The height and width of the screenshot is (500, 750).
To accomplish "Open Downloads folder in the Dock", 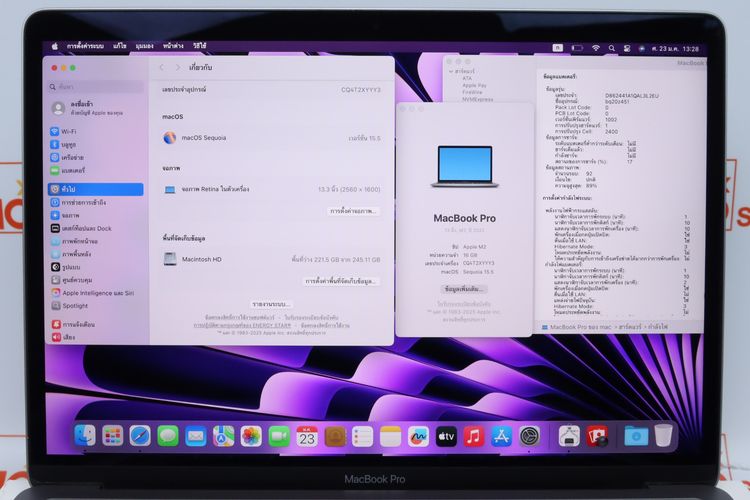I will [x=636, y=436].
